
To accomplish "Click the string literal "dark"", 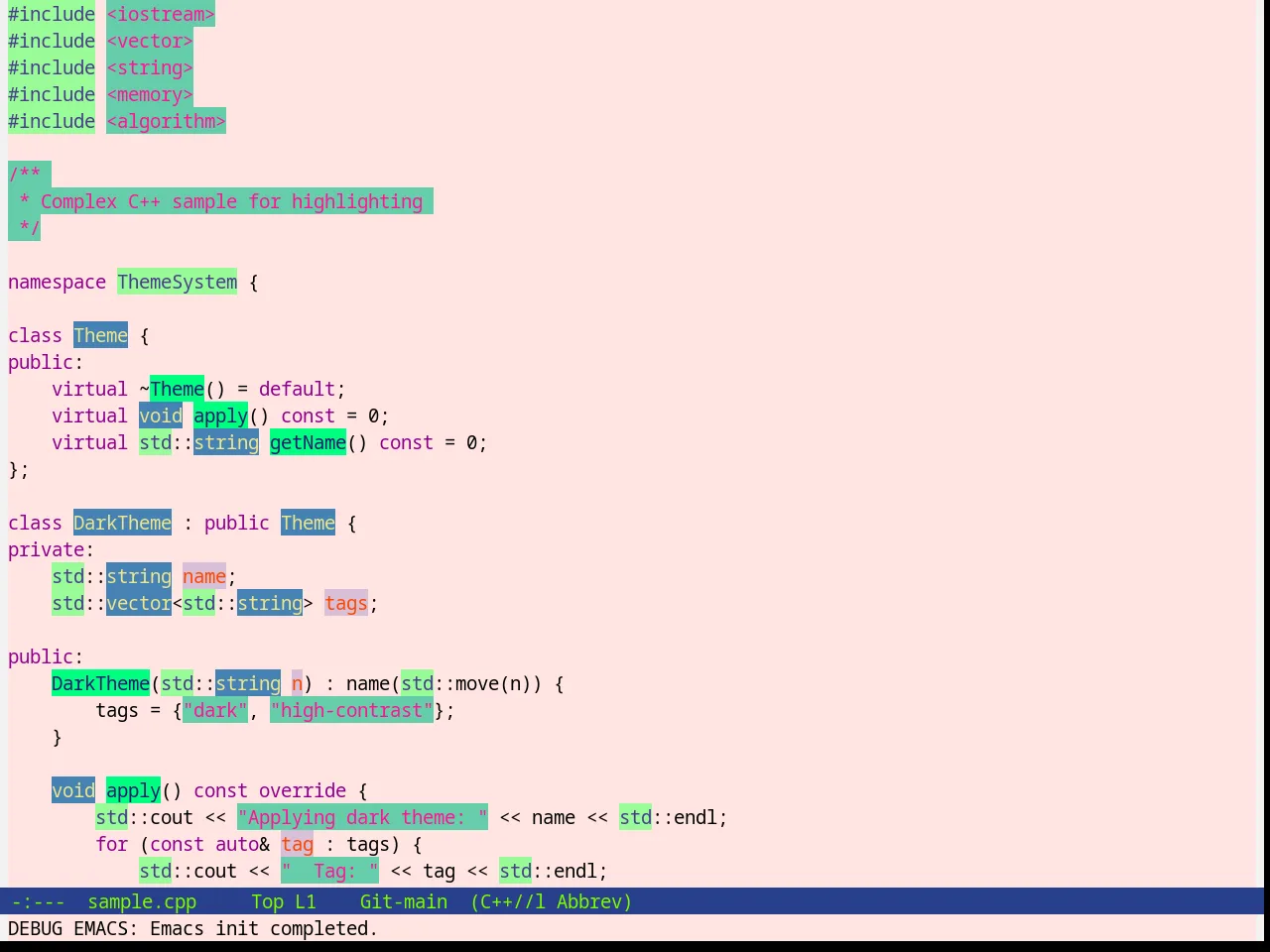I will click(x=215, y=710).
